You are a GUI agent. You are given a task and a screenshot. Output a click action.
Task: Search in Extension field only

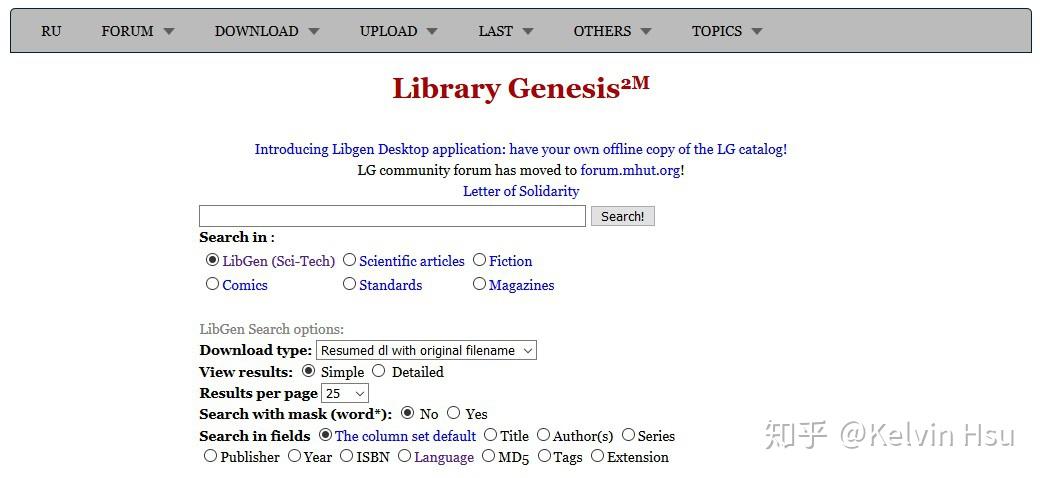pyautogui.click(x=597, y=456)
